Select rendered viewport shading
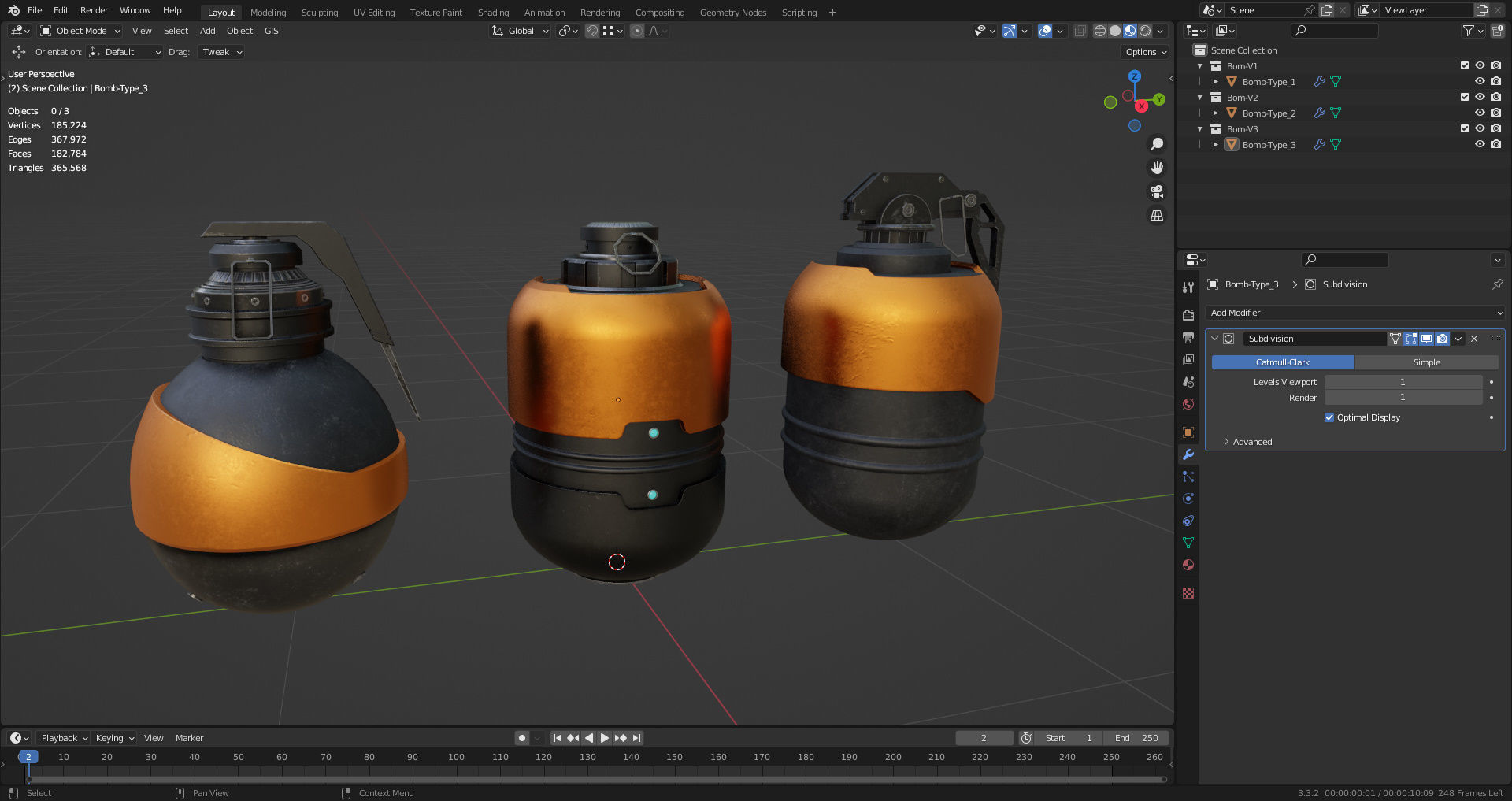This screenshot has height=801, width=1512. tap(1145, 31)
